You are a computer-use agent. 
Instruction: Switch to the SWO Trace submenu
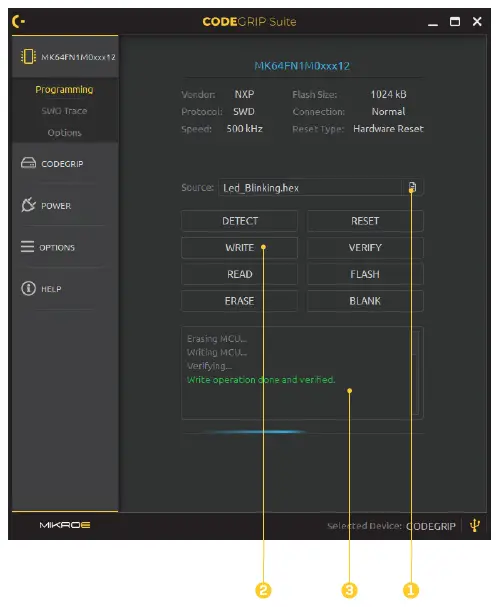64,111
